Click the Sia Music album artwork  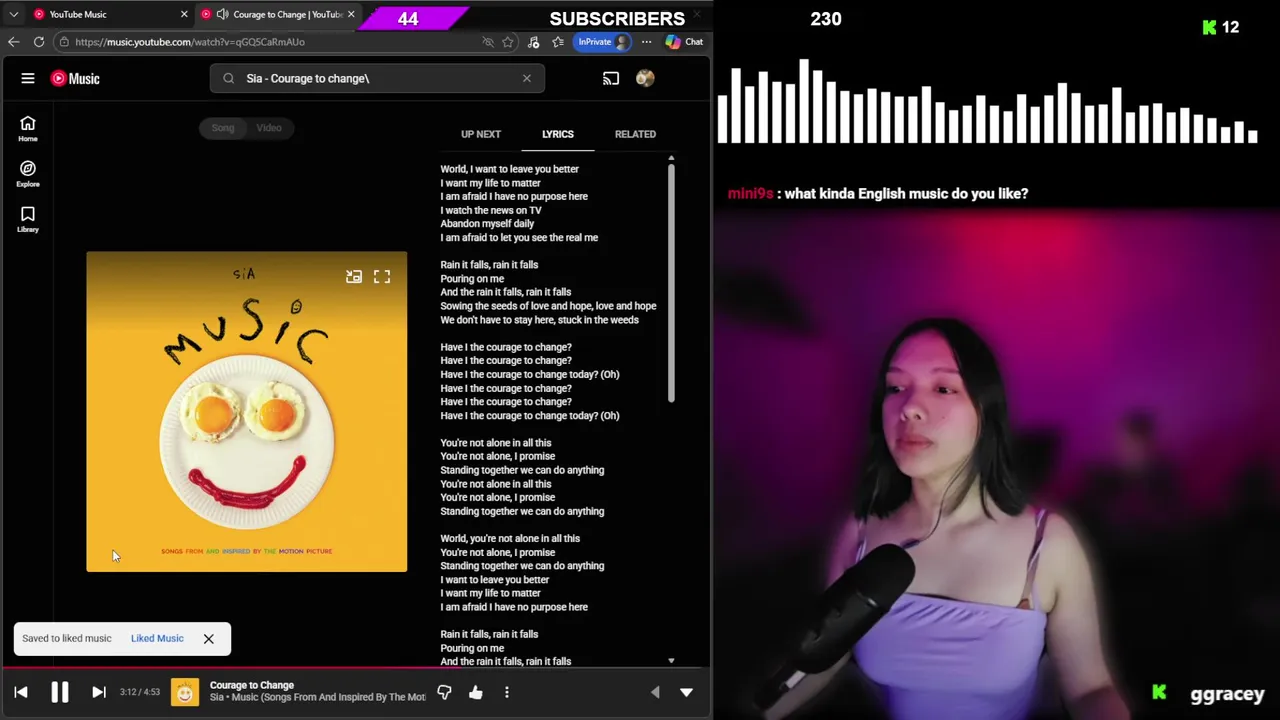pos(246,412)
